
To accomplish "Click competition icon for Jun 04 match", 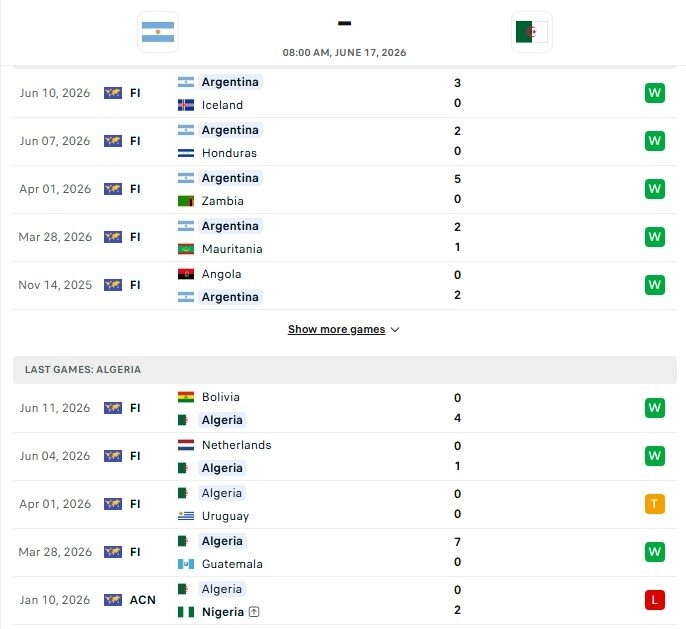I will pos(113,456).
